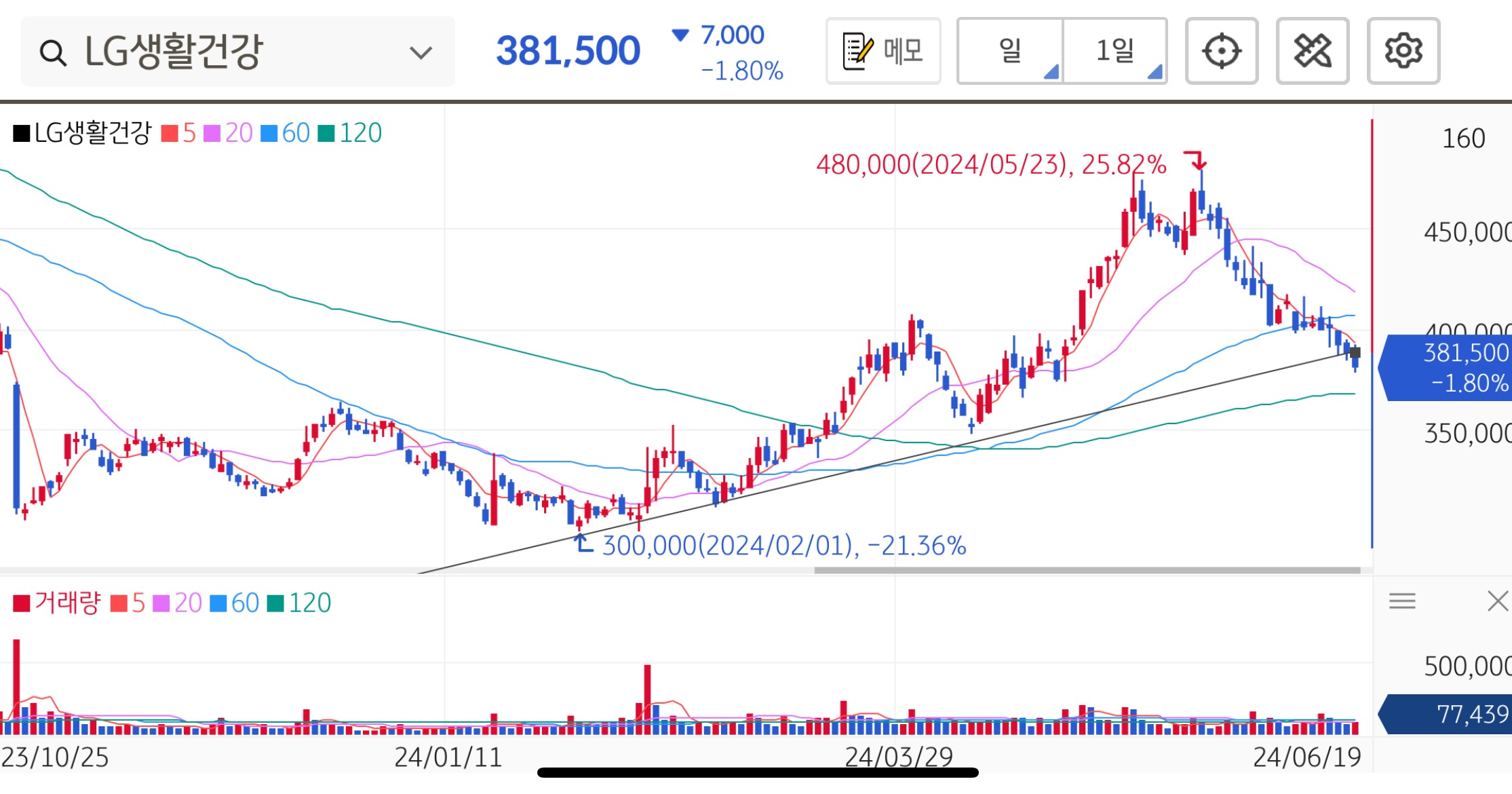Click the latest candle gray marker
1512x794 pixels.
(1355, 352)
